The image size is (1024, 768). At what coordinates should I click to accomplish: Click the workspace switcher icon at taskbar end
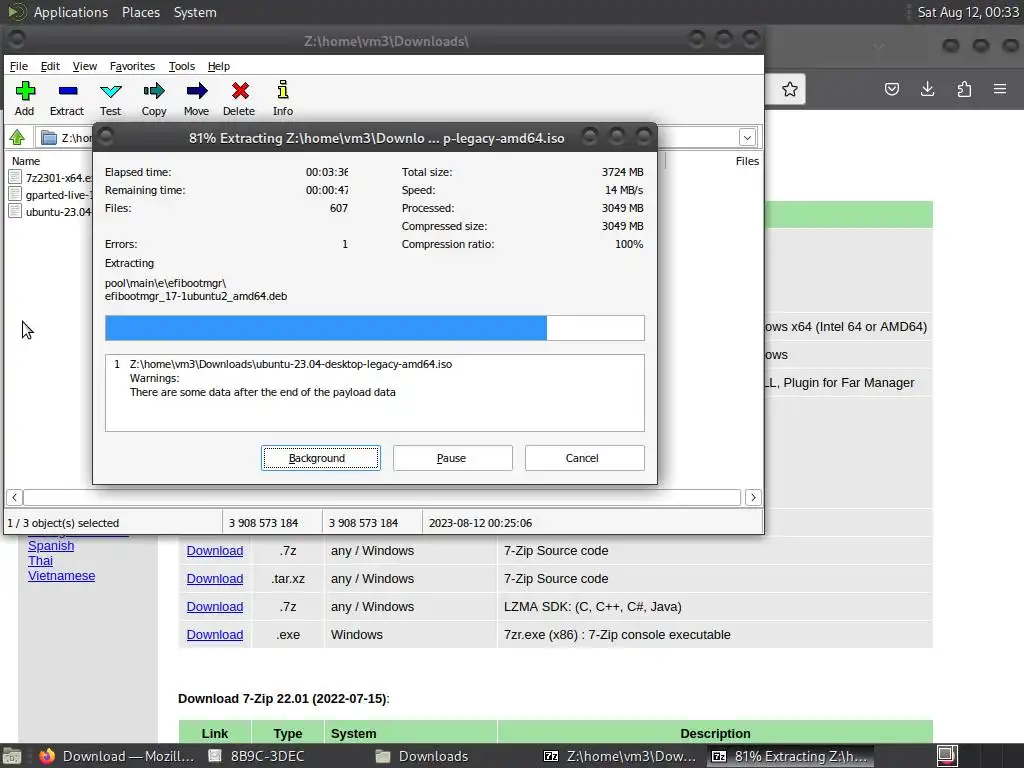point(948,756)
